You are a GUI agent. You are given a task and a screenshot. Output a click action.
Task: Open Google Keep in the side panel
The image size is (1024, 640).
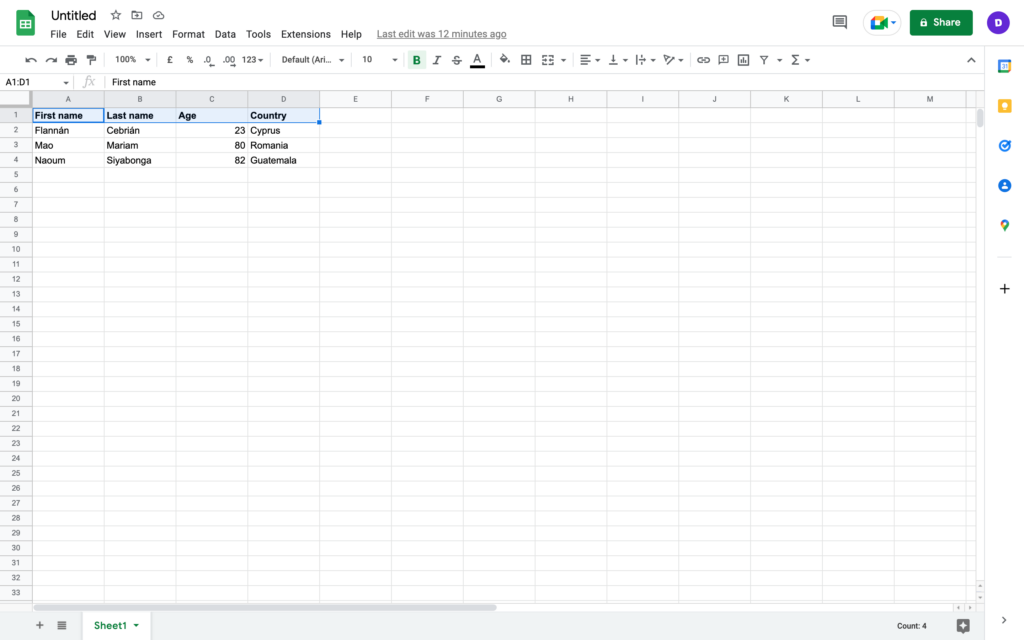point(1004,106)
